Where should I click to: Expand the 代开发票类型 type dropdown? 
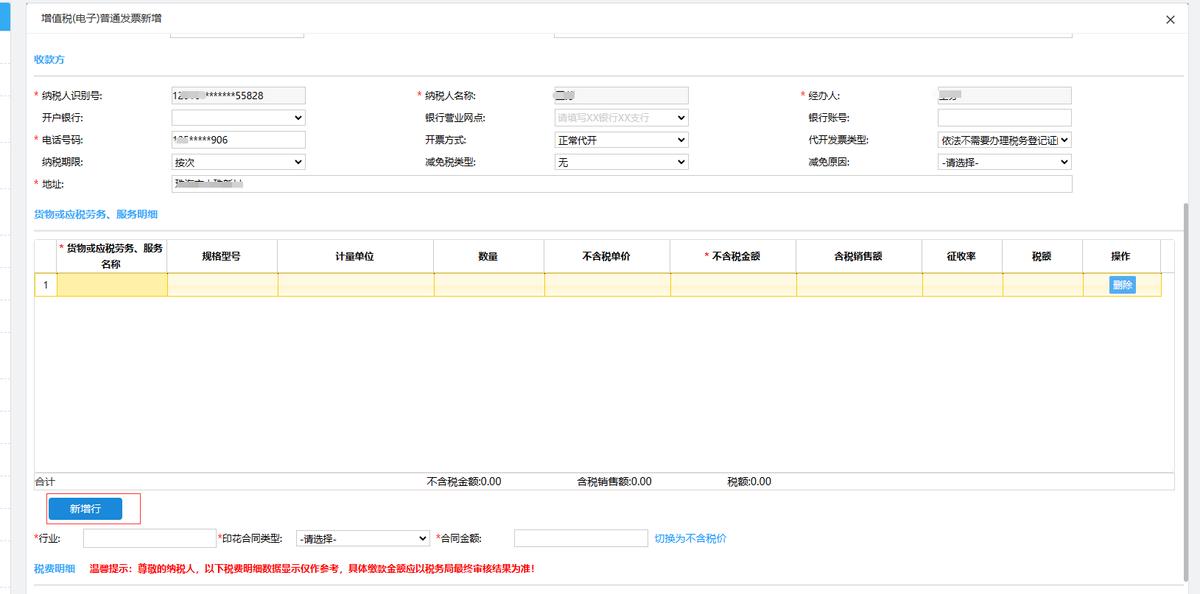(1003, 139)
